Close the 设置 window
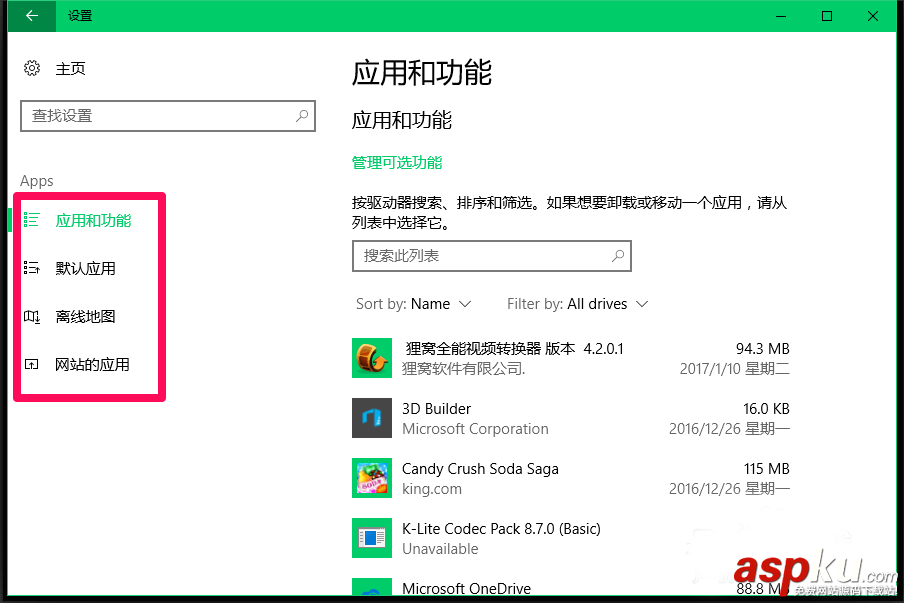Screen dimensions: 904x603 click(x=873, y=16)
